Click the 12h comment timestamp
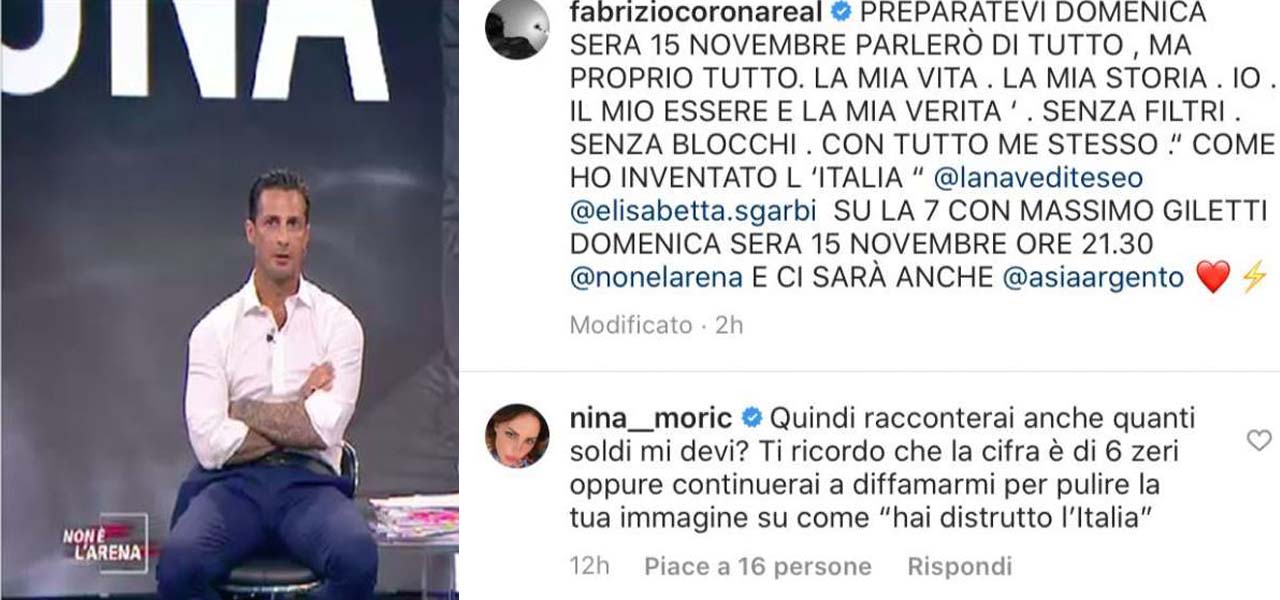 pyautogui.click(x=590, y=567)
